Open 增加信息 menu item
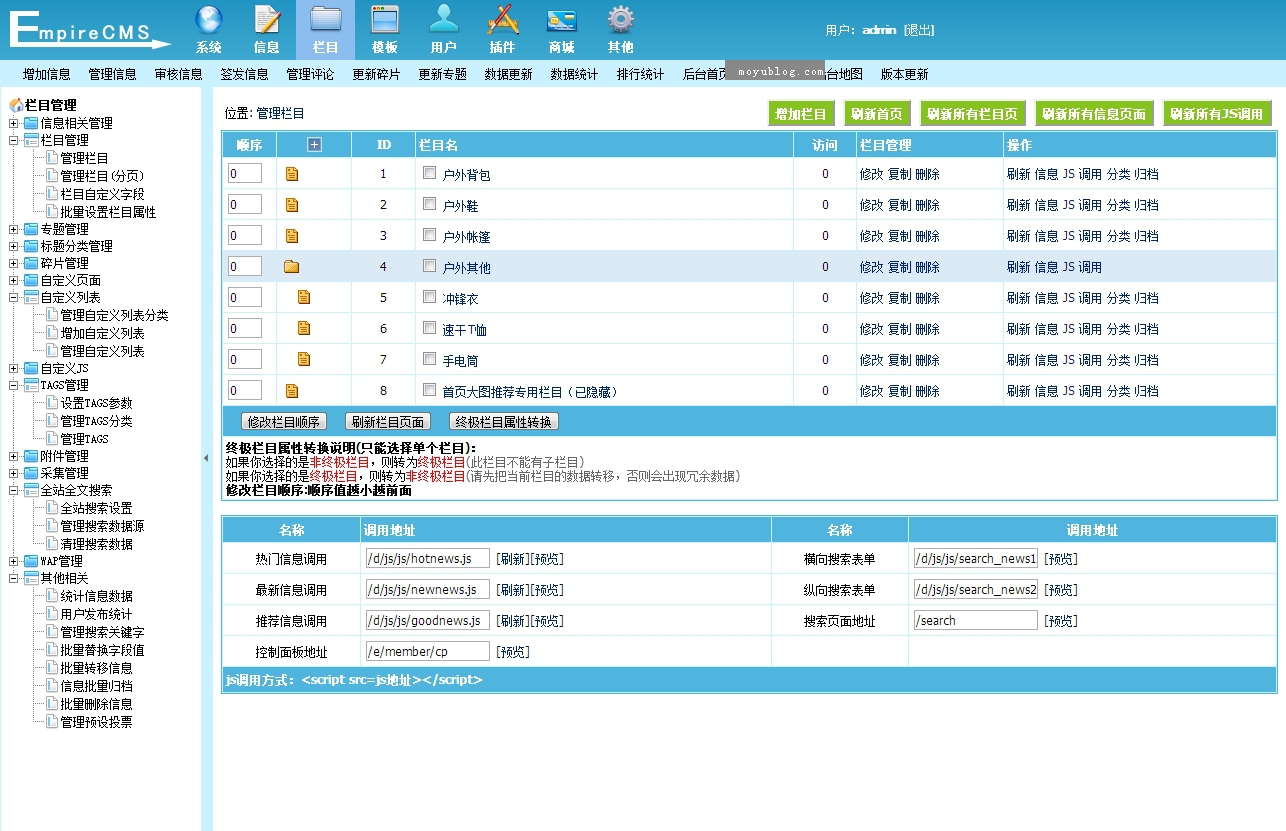The height and width of the screenshot is (831, 1286). point(47,74)
